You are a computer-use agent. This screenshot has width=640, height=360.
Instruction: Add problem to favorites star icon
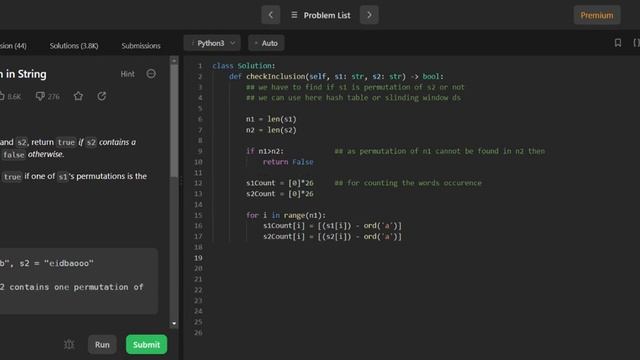pyautogui.click(x=78, y=96)
